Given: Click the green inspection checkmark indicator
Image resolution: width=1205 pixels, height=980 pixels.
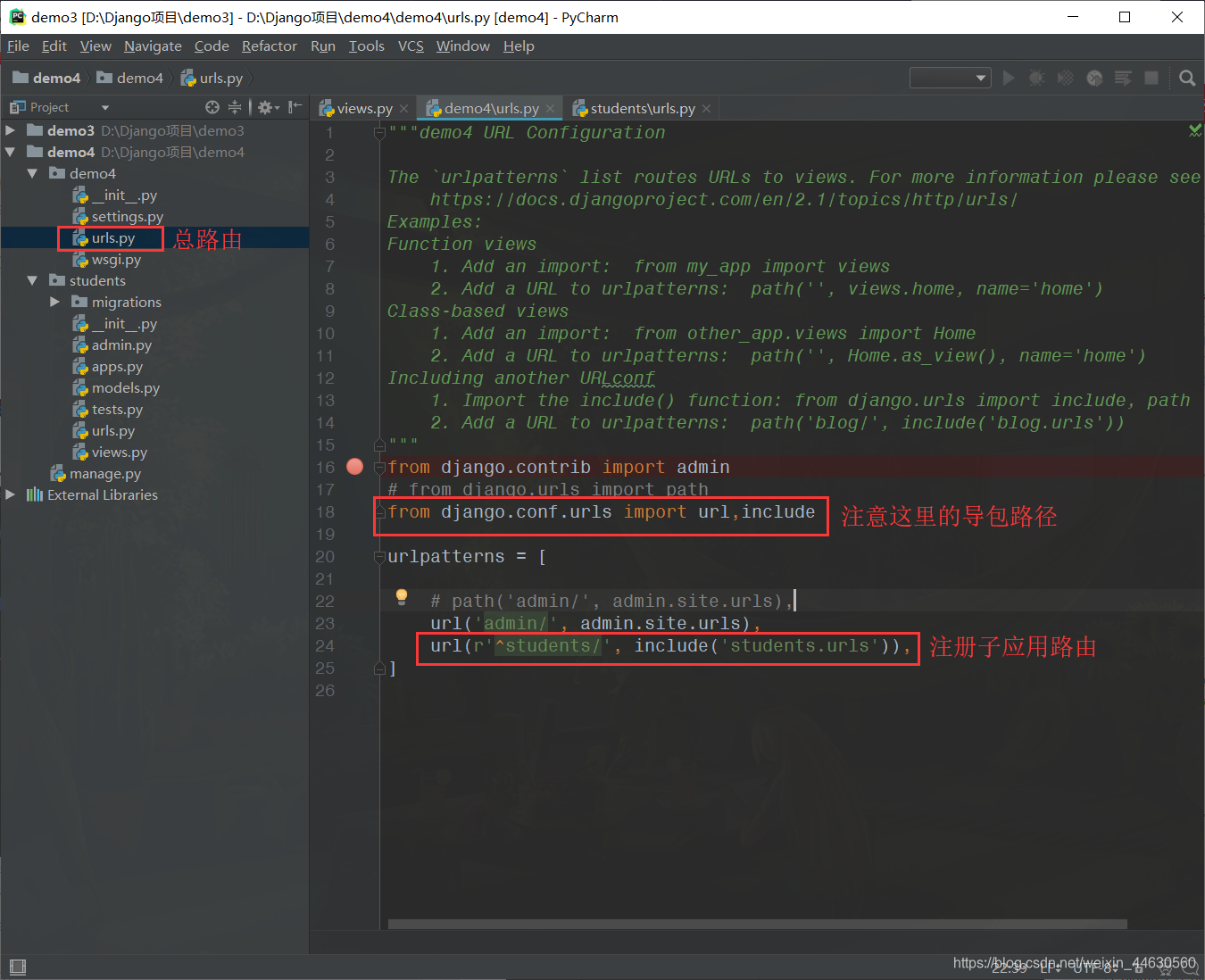Looking at the screenshot, I should tap(1195, 130).
